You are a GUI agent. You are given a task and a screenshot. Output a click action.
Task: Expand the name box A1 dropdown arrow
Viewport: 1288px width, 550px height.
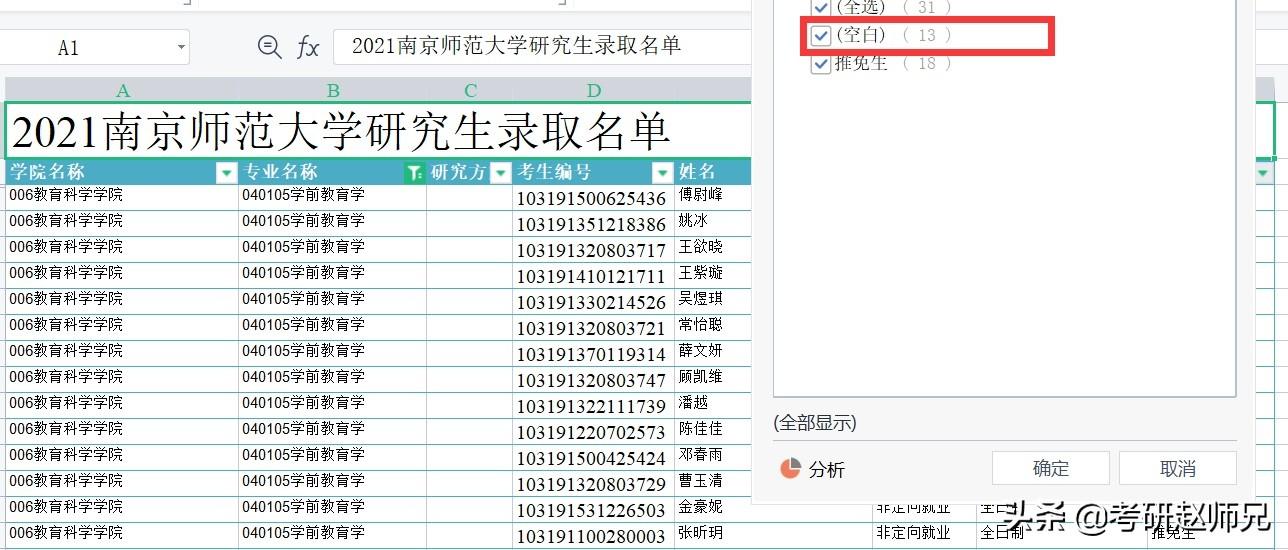(181, 47)
